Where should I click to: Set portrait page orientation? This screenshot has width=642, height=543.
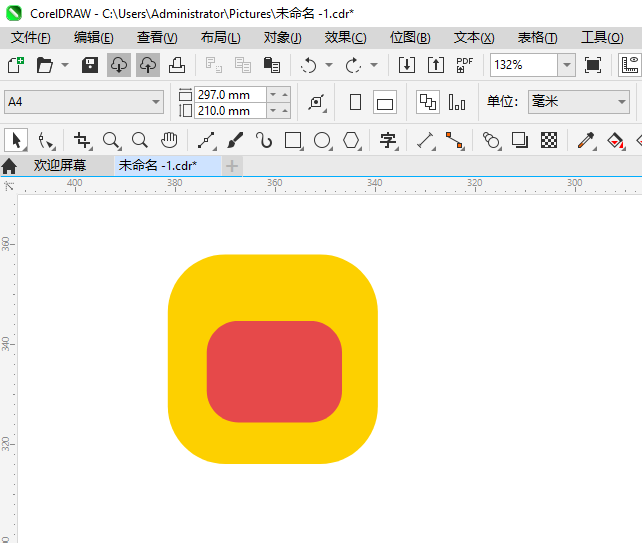tap(355, 102)
